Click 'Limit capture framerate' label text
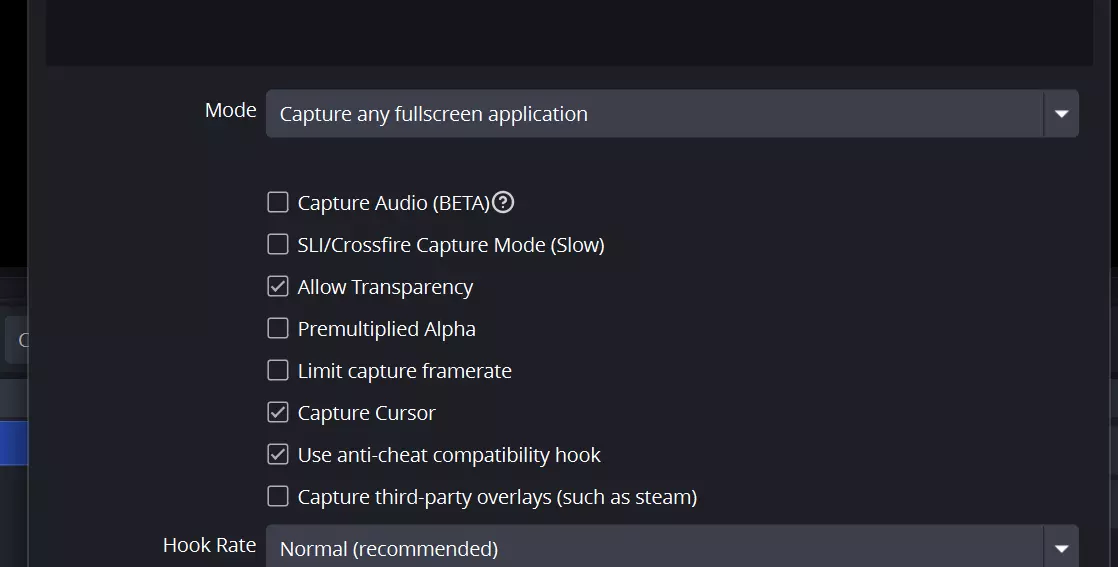The height and width of the screenshot is (567, 1118). pyautogui.click(x=404, y=371)
